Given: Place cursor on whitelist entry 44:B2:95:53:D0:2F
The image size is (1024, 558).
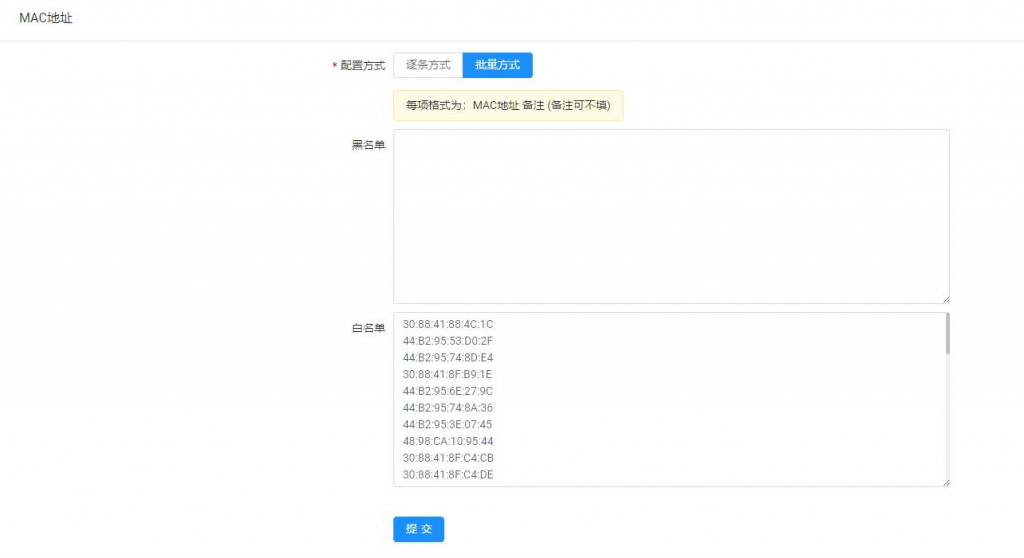Looking at the screenshot, I should coord(448,341).
